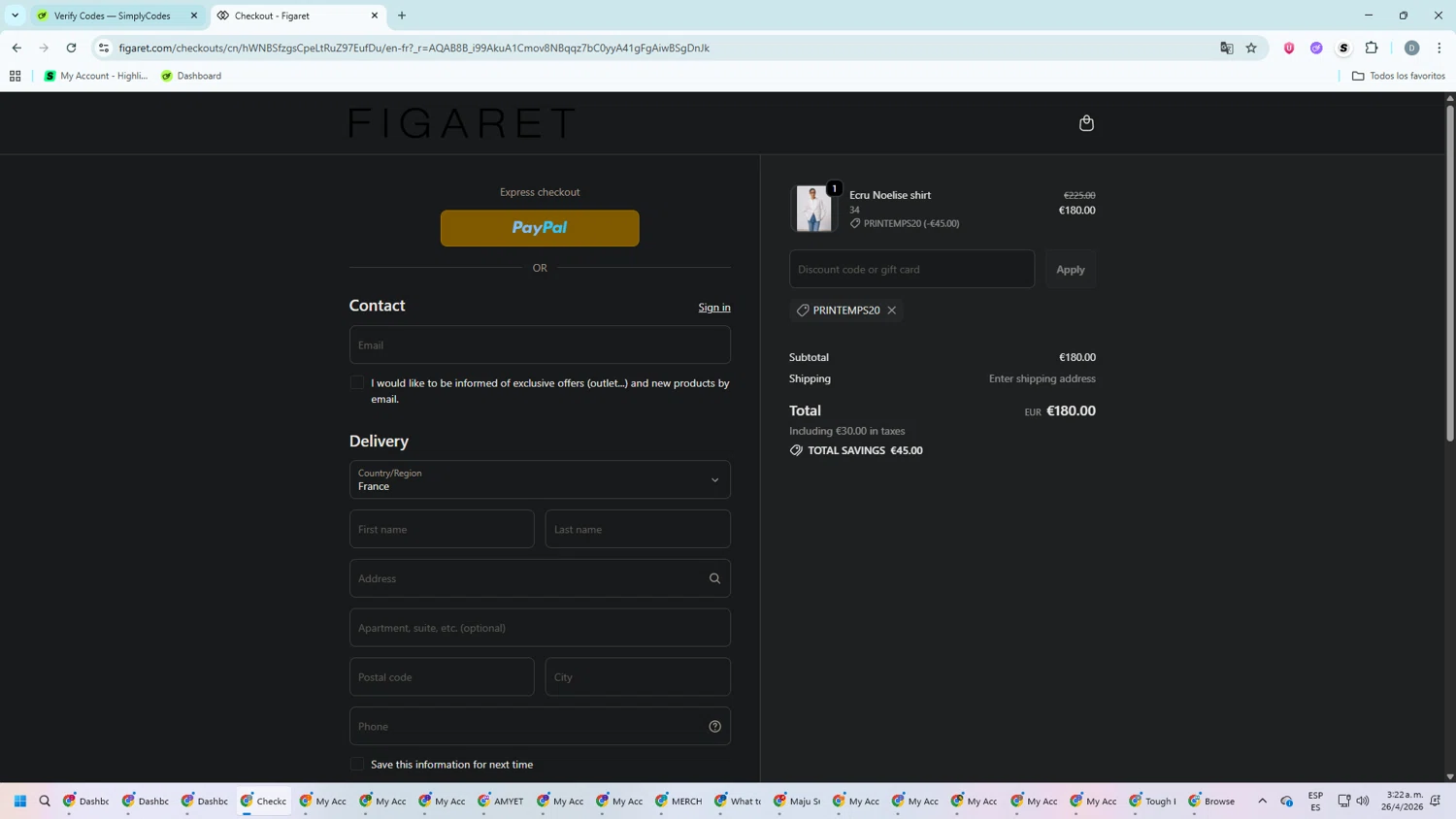Click into the Address field

point(540,578)
